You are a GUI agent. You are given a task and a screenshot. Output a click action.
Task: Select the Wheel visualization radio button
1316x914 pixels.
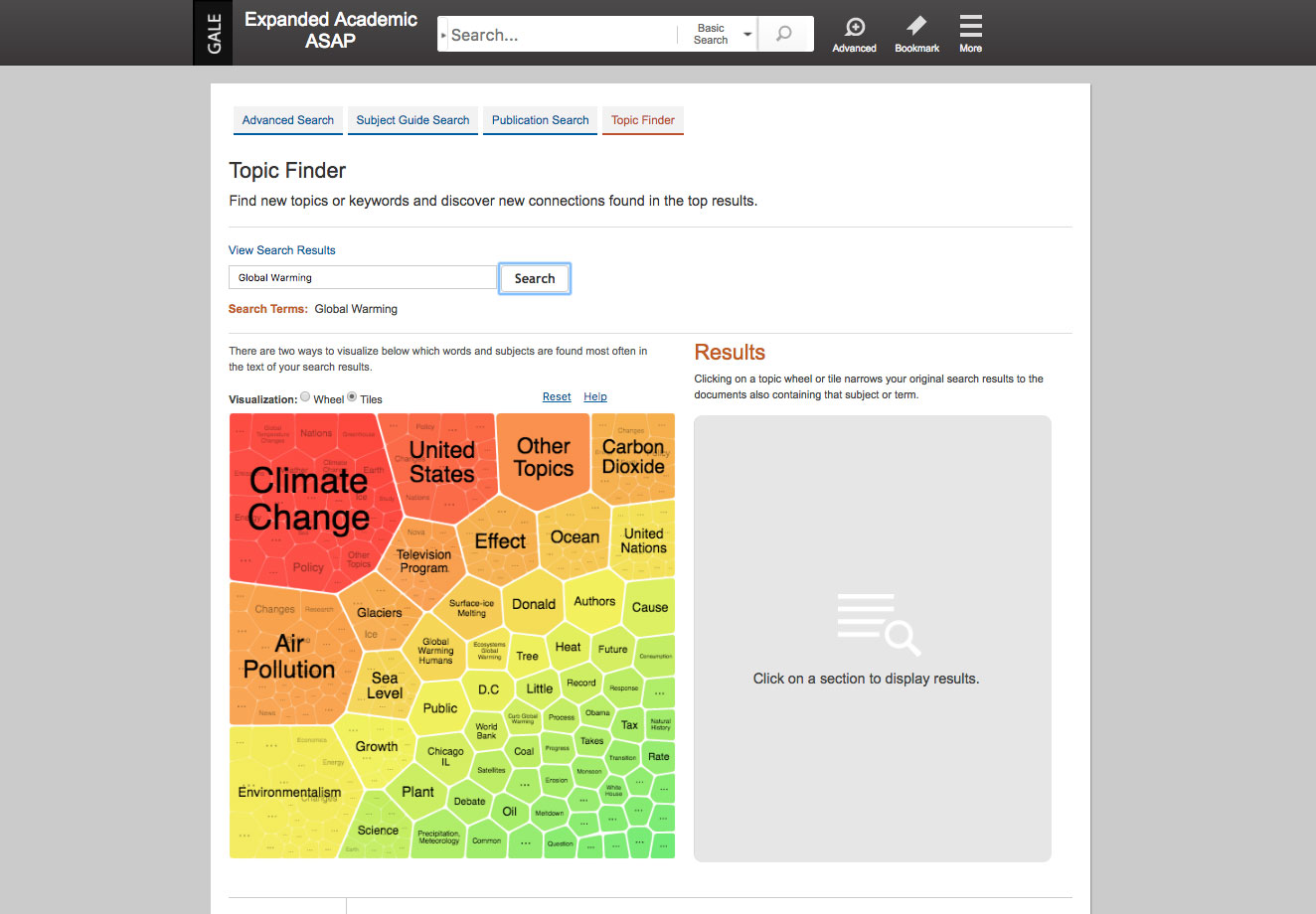305,396
